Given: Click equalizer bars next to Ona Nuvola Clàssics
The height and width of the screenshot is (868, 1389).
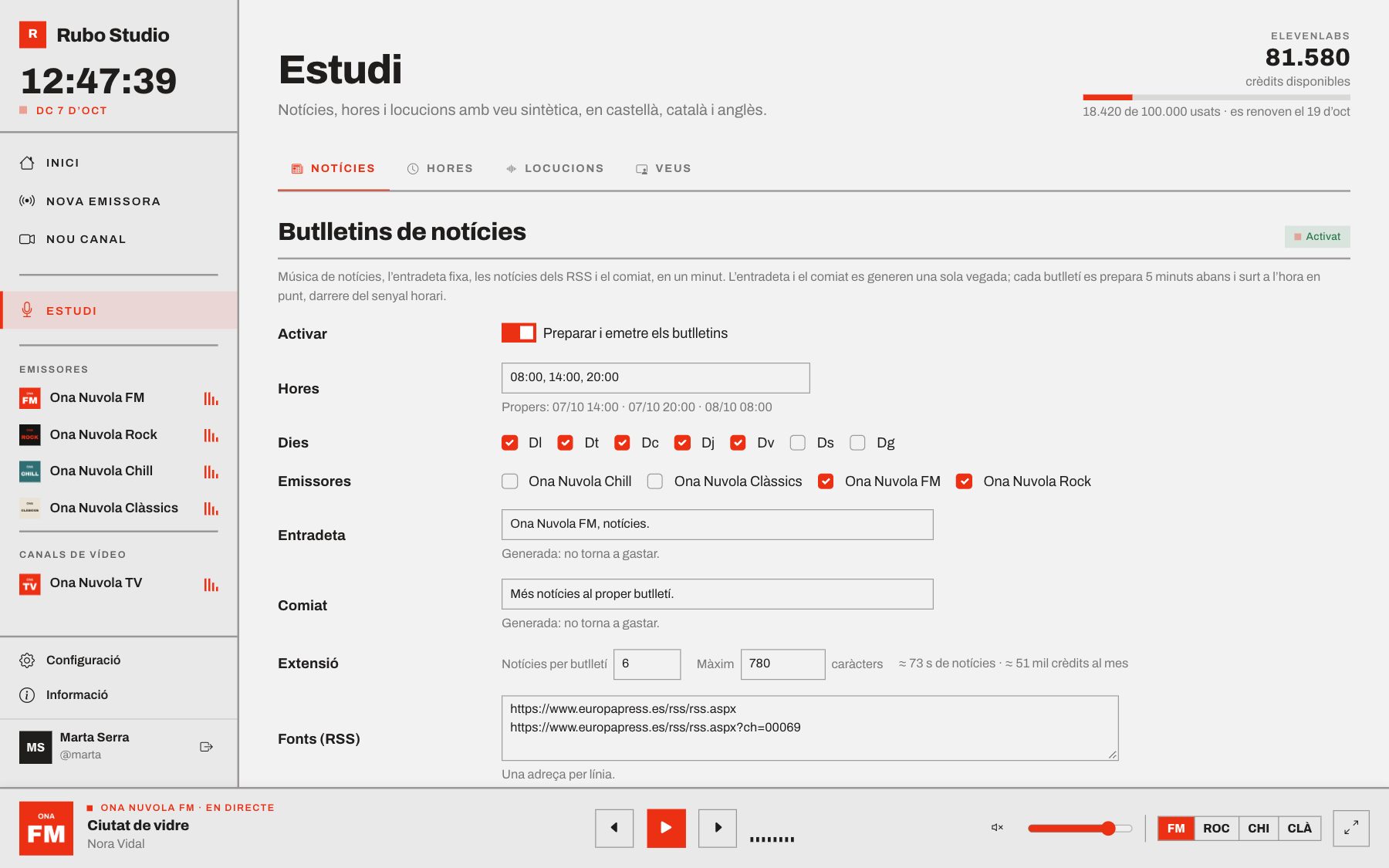Looking at the screenshot, I should (211, 508).
